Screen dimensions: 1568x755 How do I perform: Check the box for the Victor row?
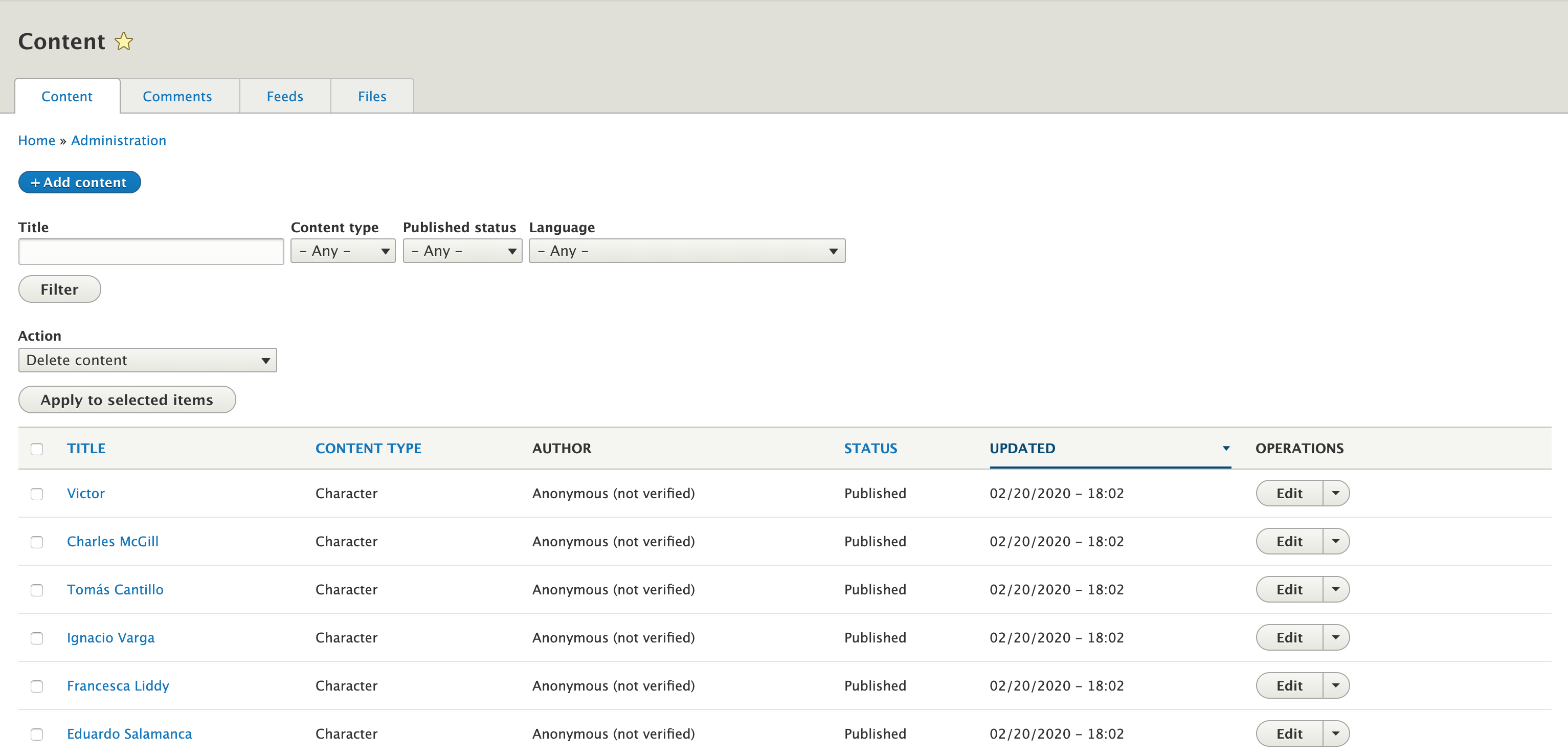pos(37,494)
